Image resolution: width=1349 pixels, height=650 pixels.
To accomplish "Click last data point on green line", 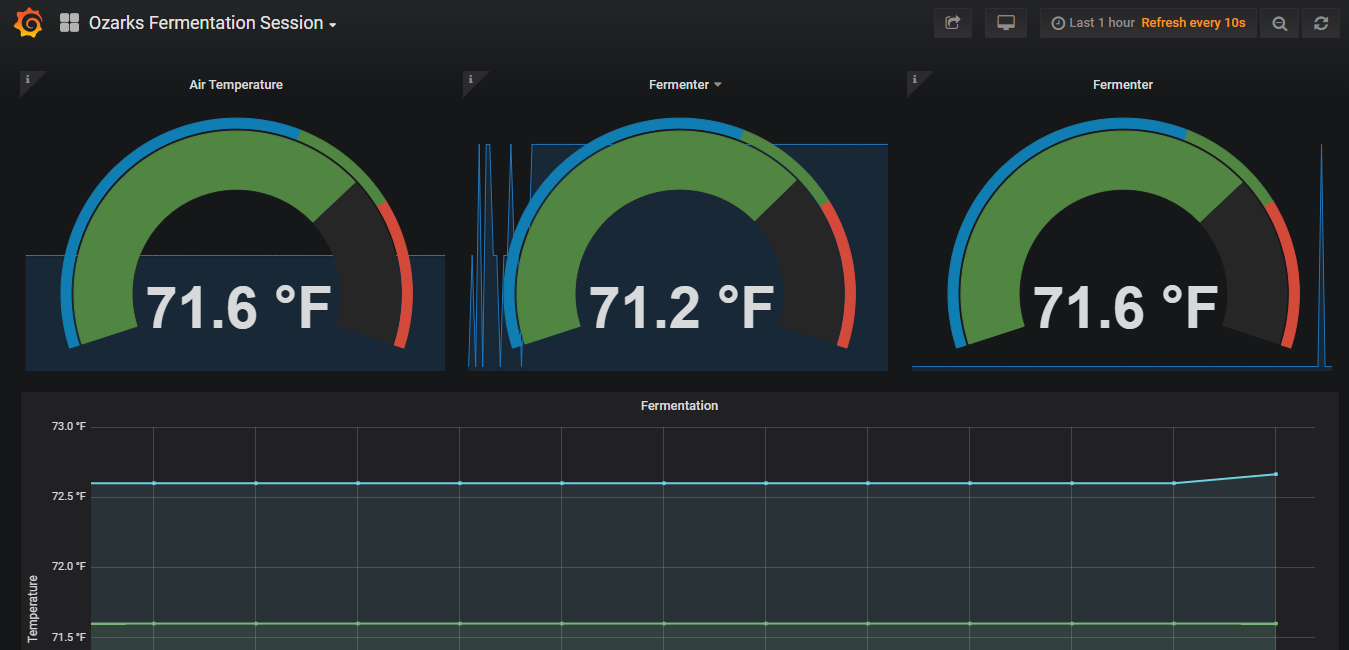I will 1276,623.
